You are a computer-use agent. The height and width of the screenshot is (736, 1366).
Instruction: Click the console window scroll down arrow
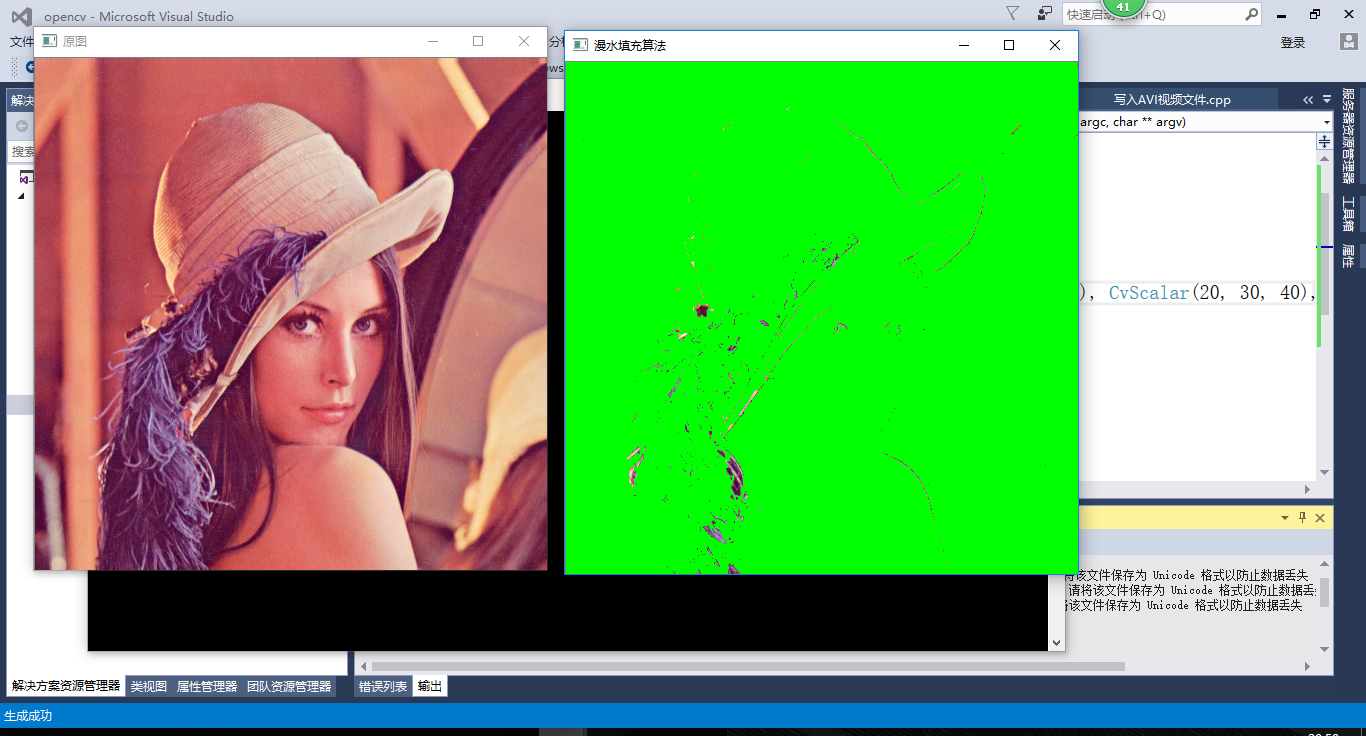point(1056,642)
